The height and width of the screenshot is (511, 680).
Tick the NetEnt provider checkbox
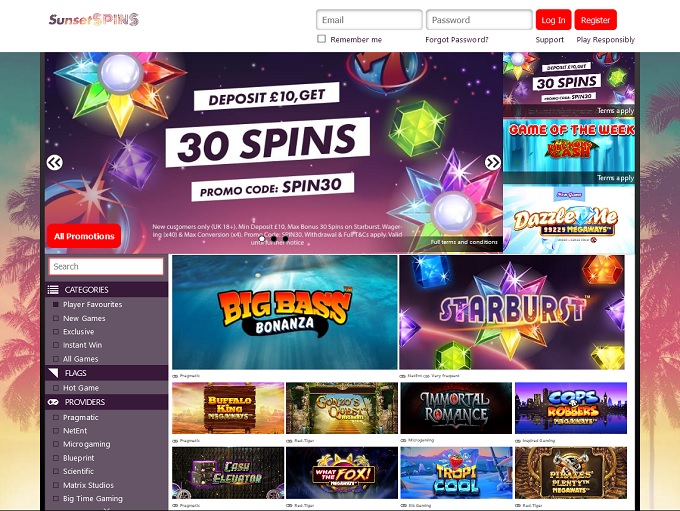56,431
